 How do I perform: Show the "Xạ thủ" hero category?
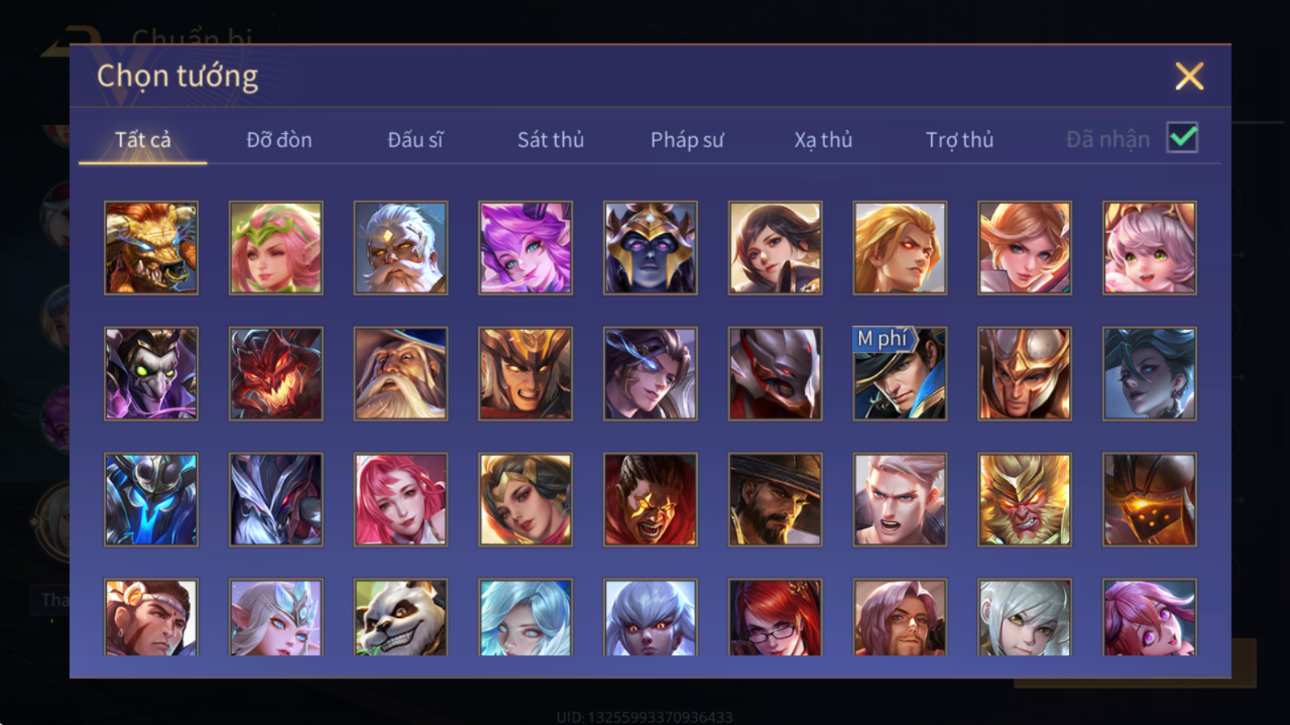click(823, 140)
